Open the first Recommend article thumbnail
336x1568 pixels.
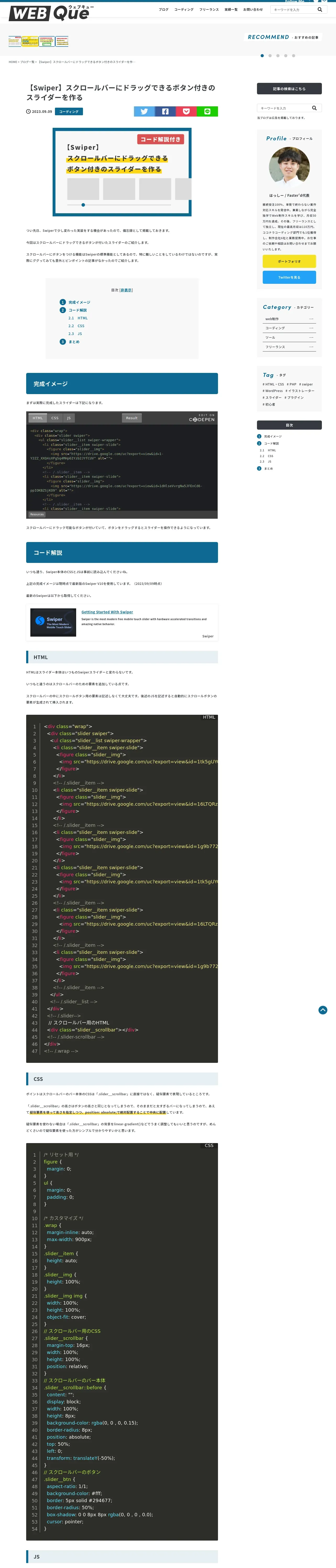point(15,41)
